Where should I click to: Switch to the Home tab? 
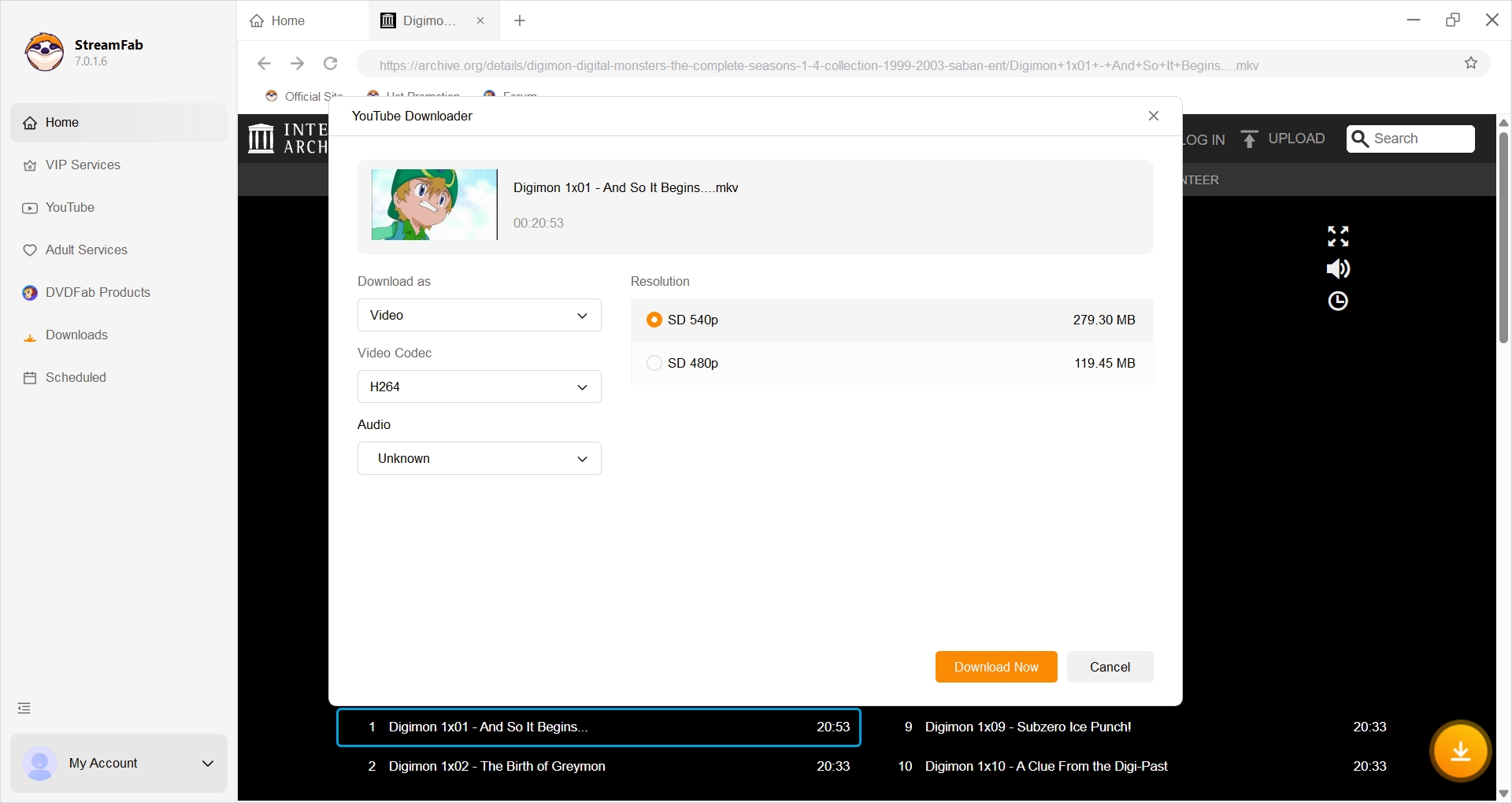(287, 20)
